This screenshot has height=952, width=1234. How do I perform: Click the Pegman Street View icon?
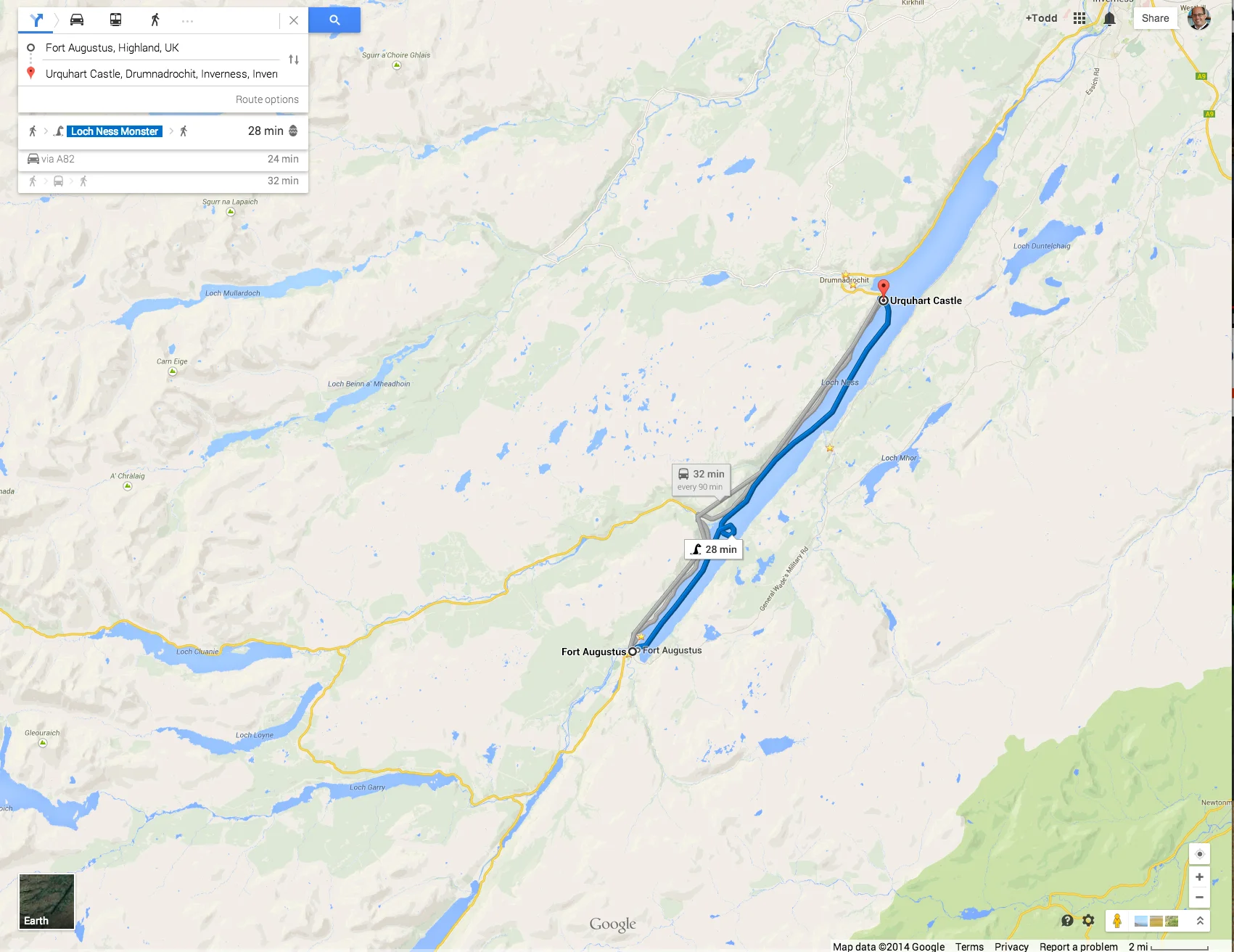1117,921
